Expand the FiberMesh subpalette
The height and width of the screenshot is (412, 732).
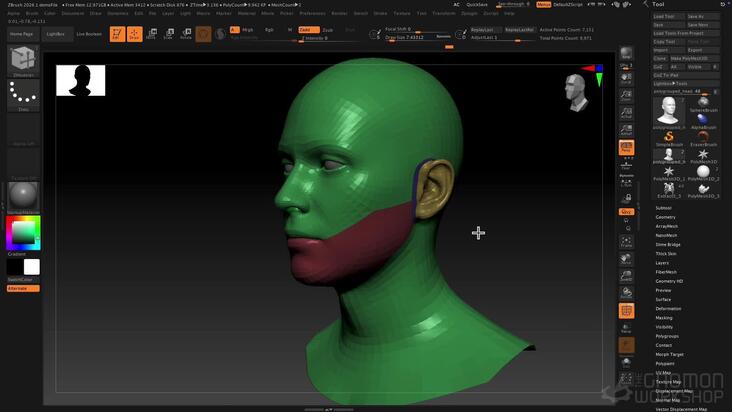click(666, 272)
